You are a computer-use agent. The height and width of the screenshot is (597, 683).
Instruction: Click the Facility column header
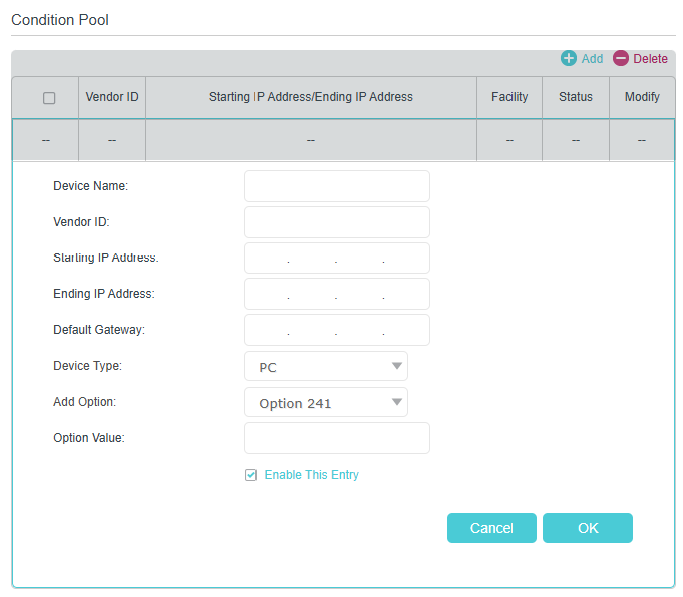click(x=510, y=97)
